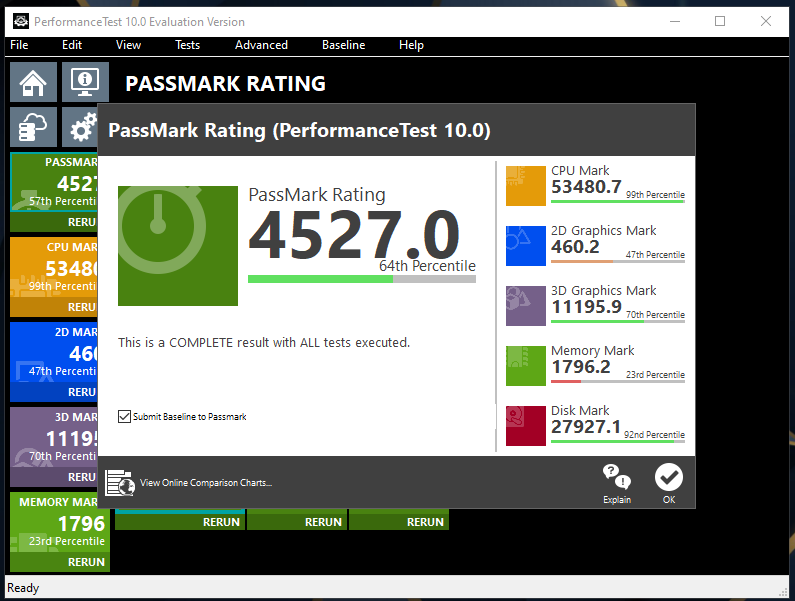Click the Explain question mark icon
795x601 pixels.
coord(617,477)
